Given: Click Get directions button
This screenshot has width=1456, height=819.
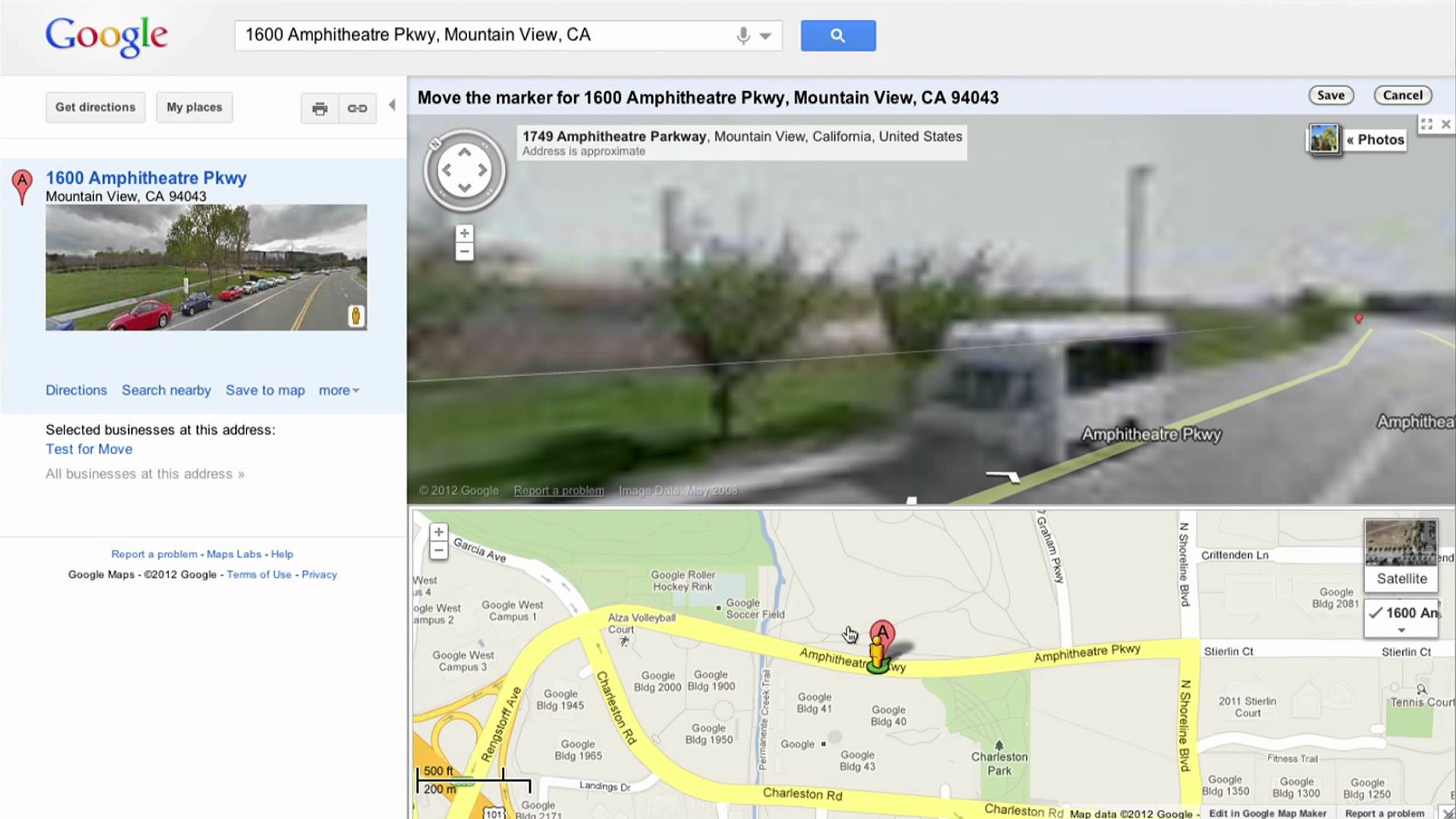Looking at the screenshot, I should [95, 108].
